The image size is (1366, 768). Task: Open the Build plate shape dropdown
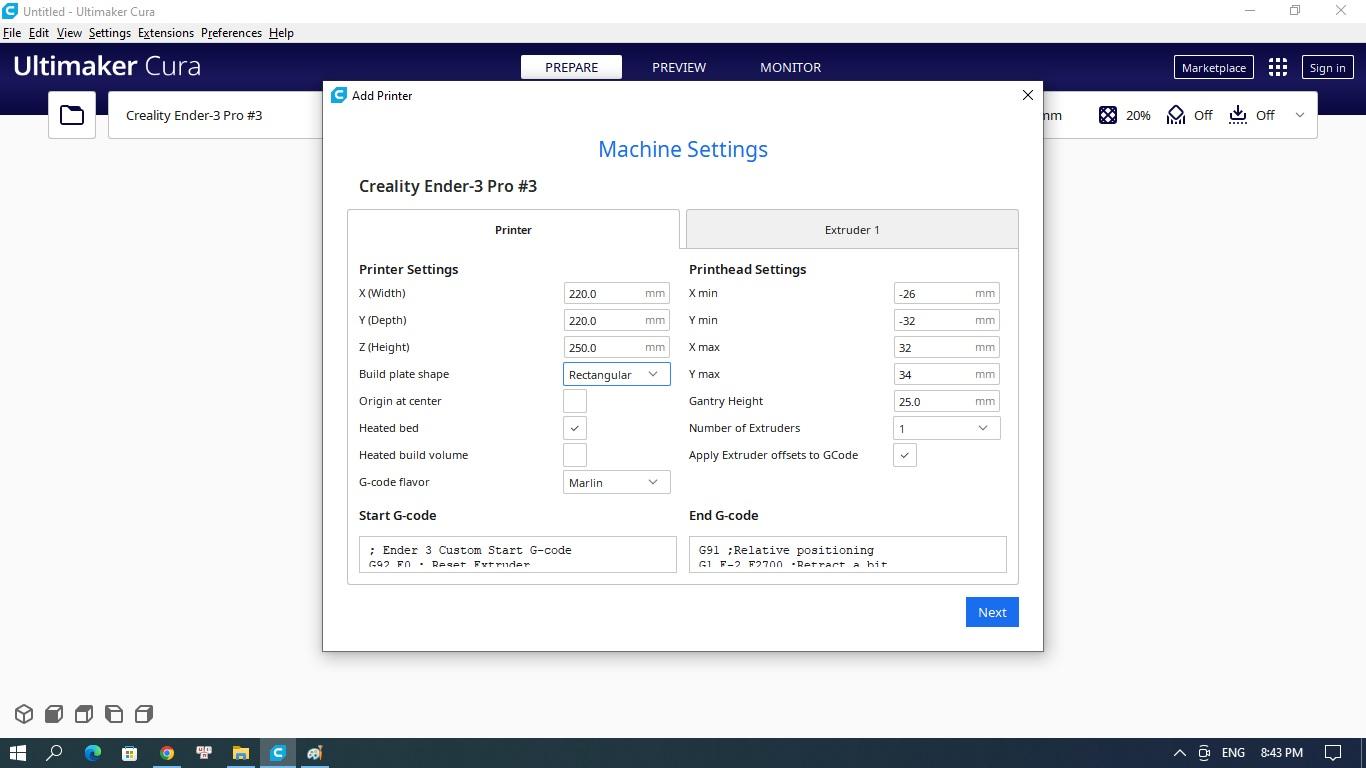tap(616, 374)
